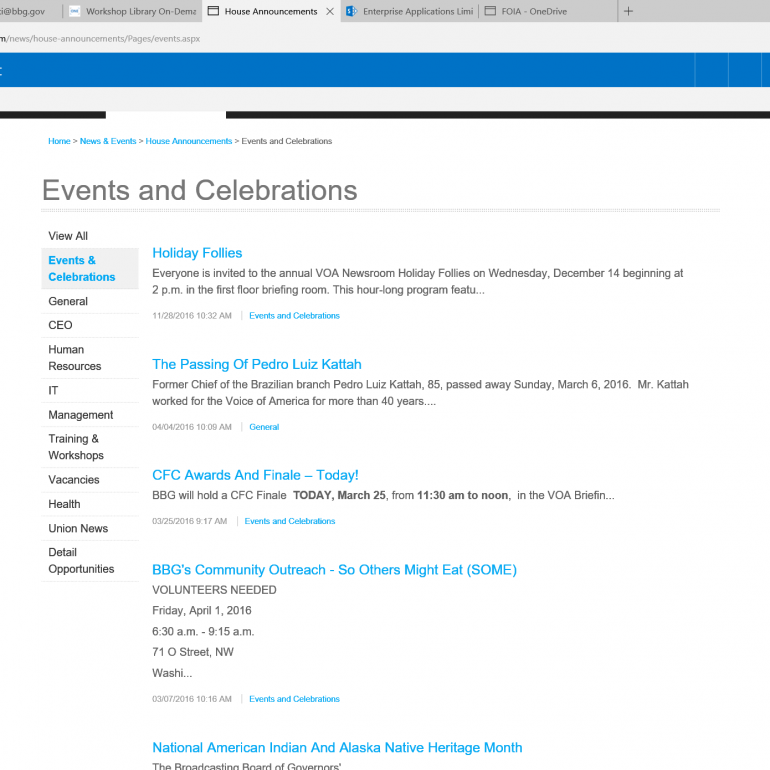
Task: Go to Home in breadcrumb
Action: click(59, 142)
